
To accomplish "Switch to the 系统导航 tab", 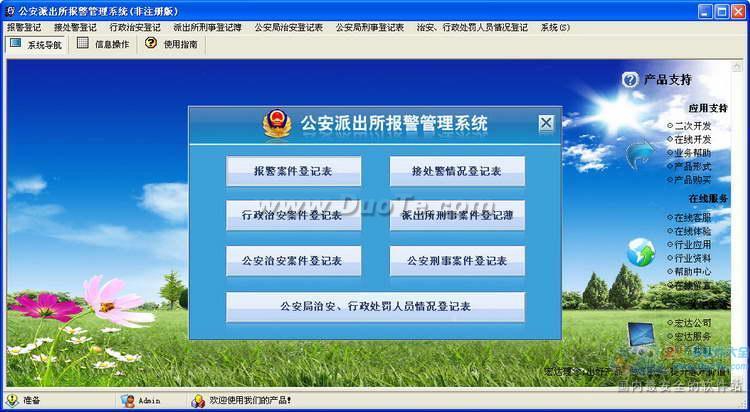I will click(x=35, y=44).
